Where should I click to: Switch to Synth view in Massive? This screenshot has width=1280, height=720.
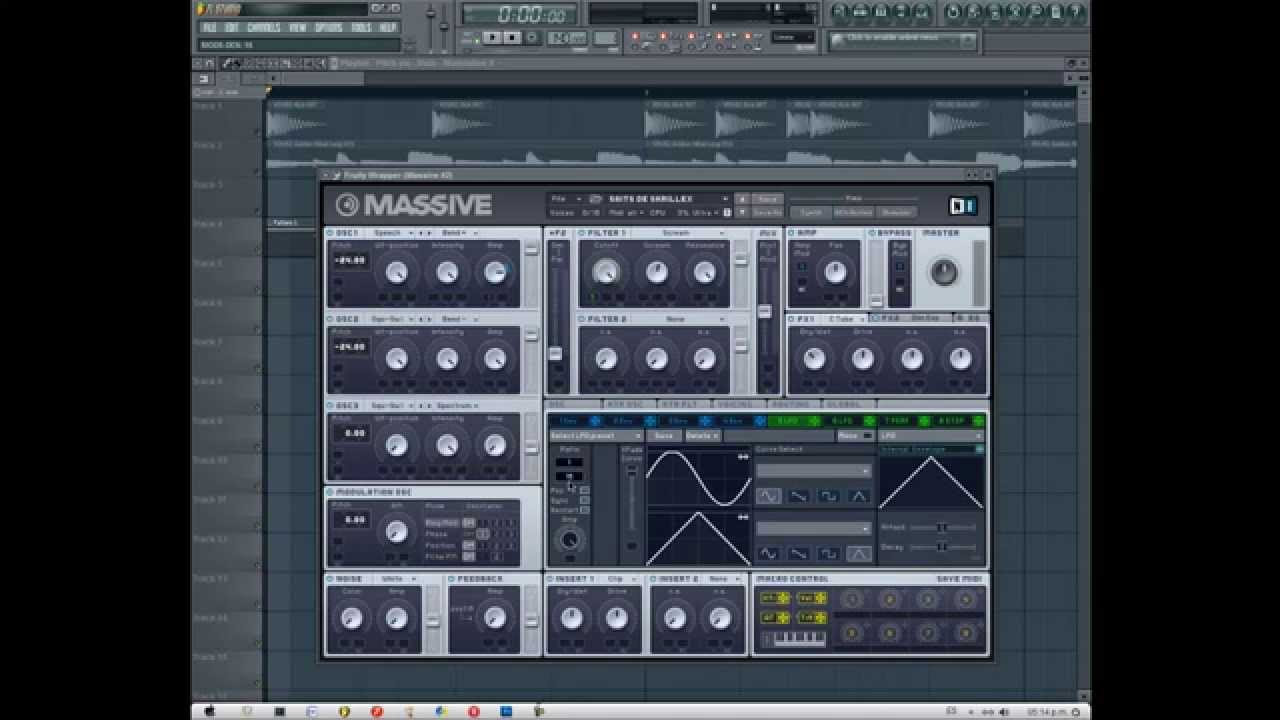tap(809, 212)
